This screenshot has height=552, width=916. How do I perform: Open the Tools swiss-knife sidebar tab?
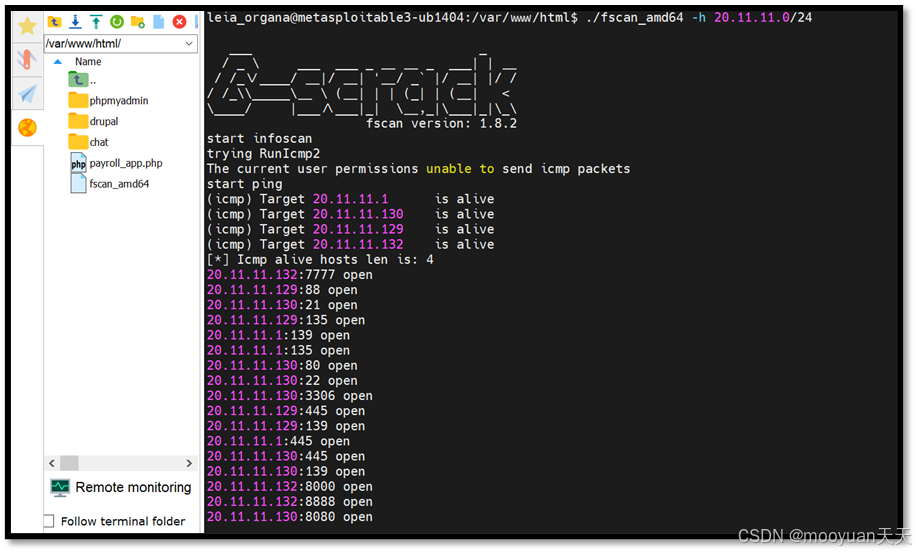coord(27,59)
